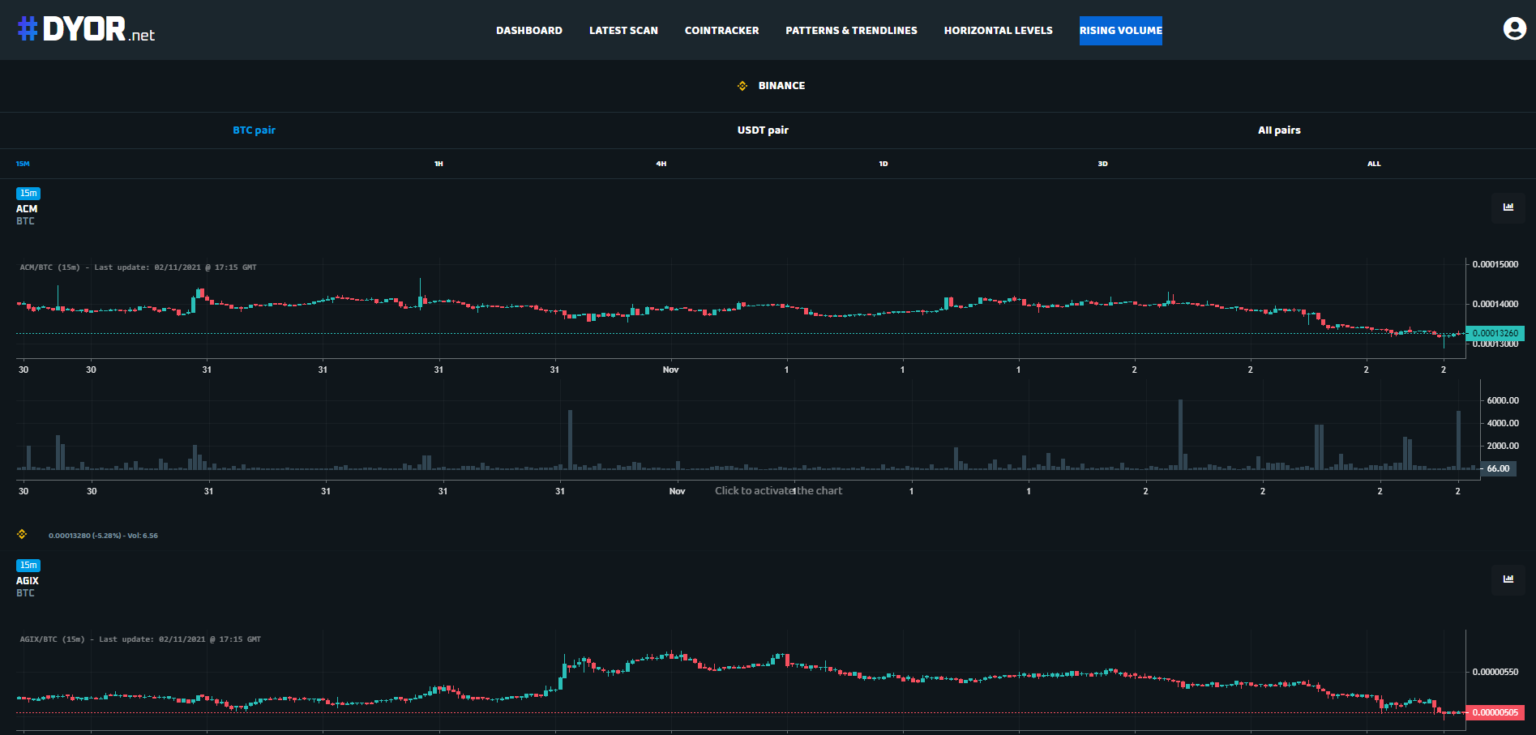Image resolution: width=1536 pixels, height=735 pixels.
Task: Click the Binance icon next to the ACM price summary
Action: click(x=22, y=535)
